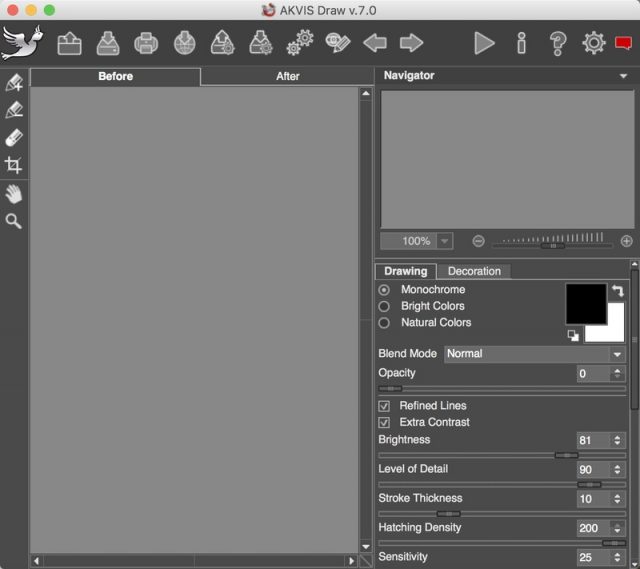The image size is (640, 569).
Task: Switch to the After tab
Action: pyautogui.click(x=287, y=76)
